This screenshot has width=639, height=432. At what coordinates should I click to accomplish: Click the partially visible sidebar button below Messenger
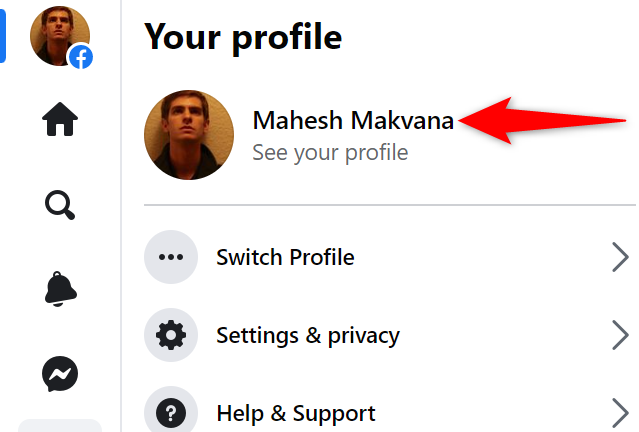(x=60, y=426)
